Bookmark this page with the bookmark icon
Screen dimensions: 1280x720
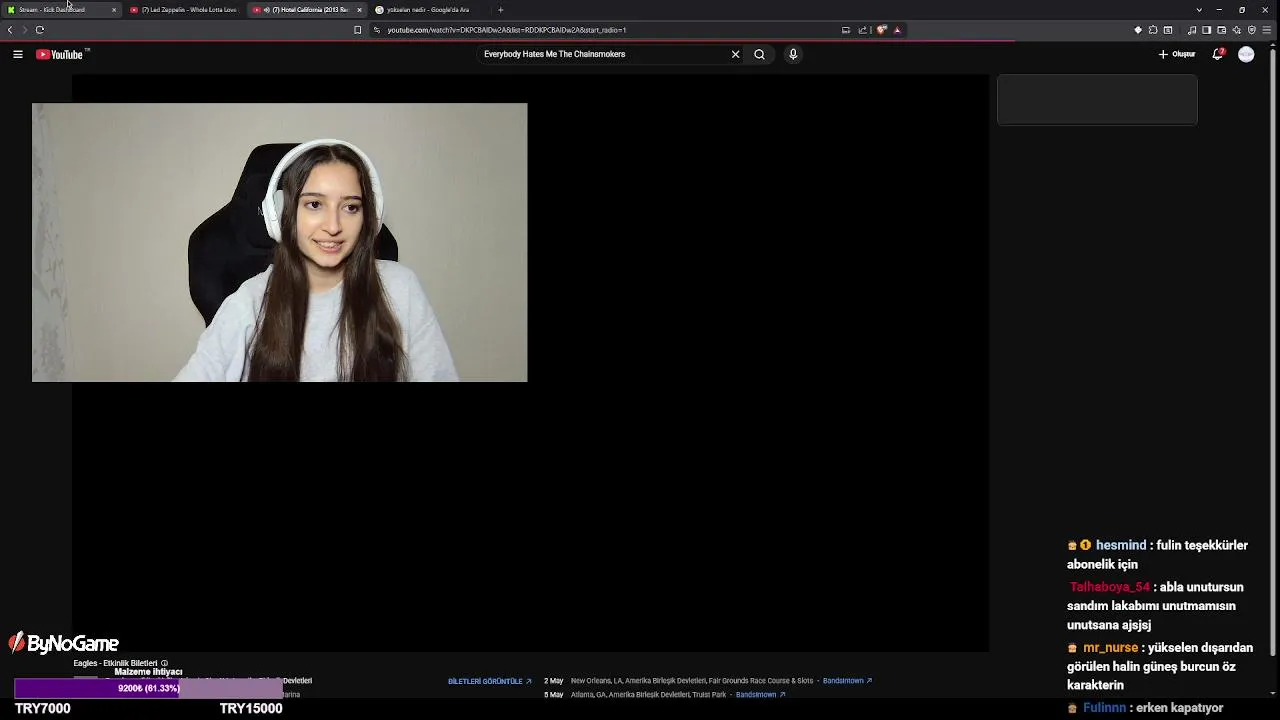[357, 30]
